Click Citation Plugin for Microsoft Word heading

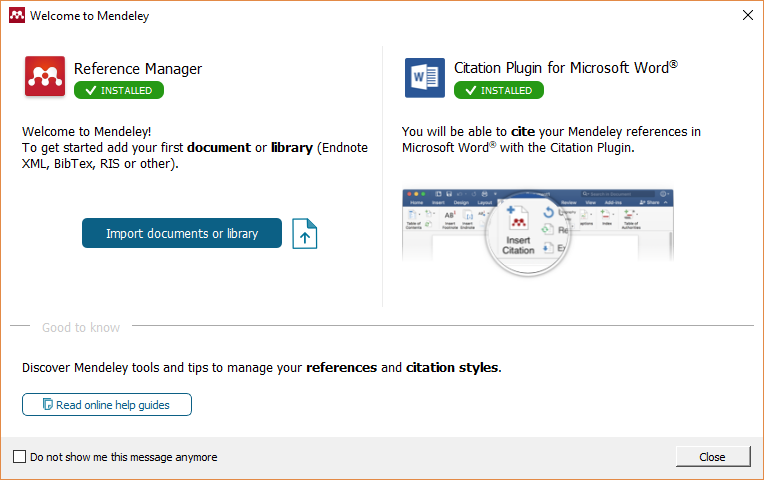[x=566, y=68]
